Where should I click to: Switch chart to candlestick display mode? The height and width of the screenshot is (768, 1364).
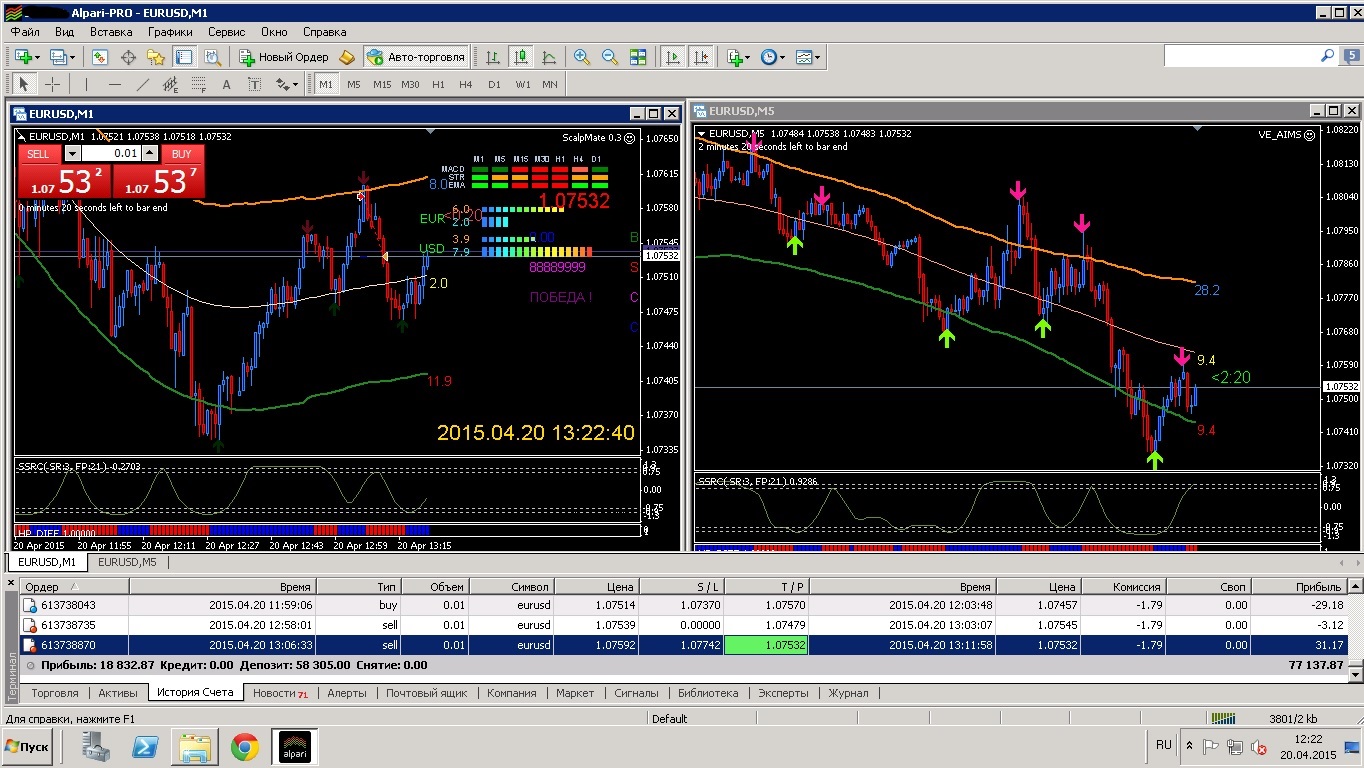(x=520, y=57)
